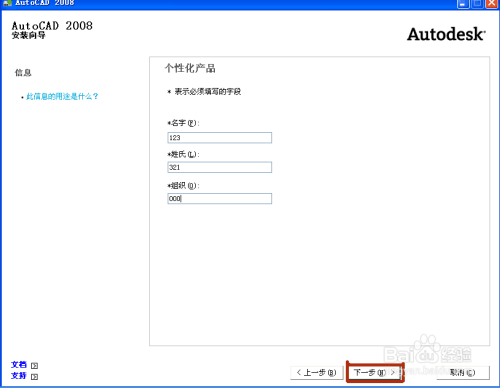Click the first name field containing 123
500x388 pixels.
tap(220, 138)
